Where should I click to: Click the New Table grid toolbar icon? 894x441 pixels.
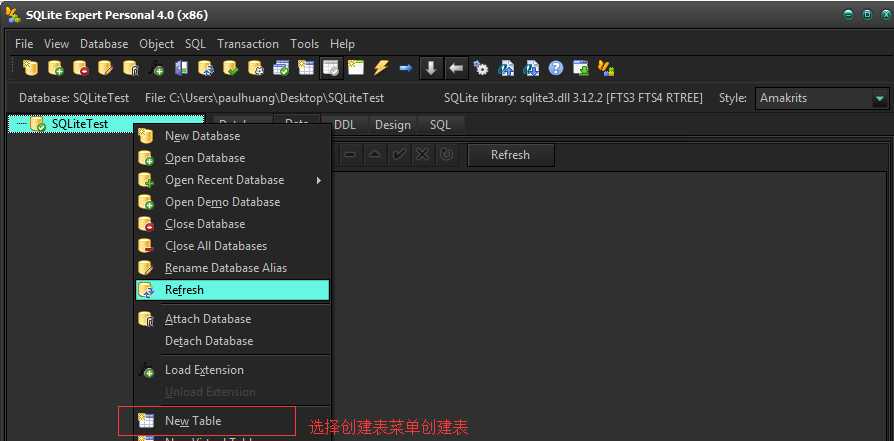[306, 68]
